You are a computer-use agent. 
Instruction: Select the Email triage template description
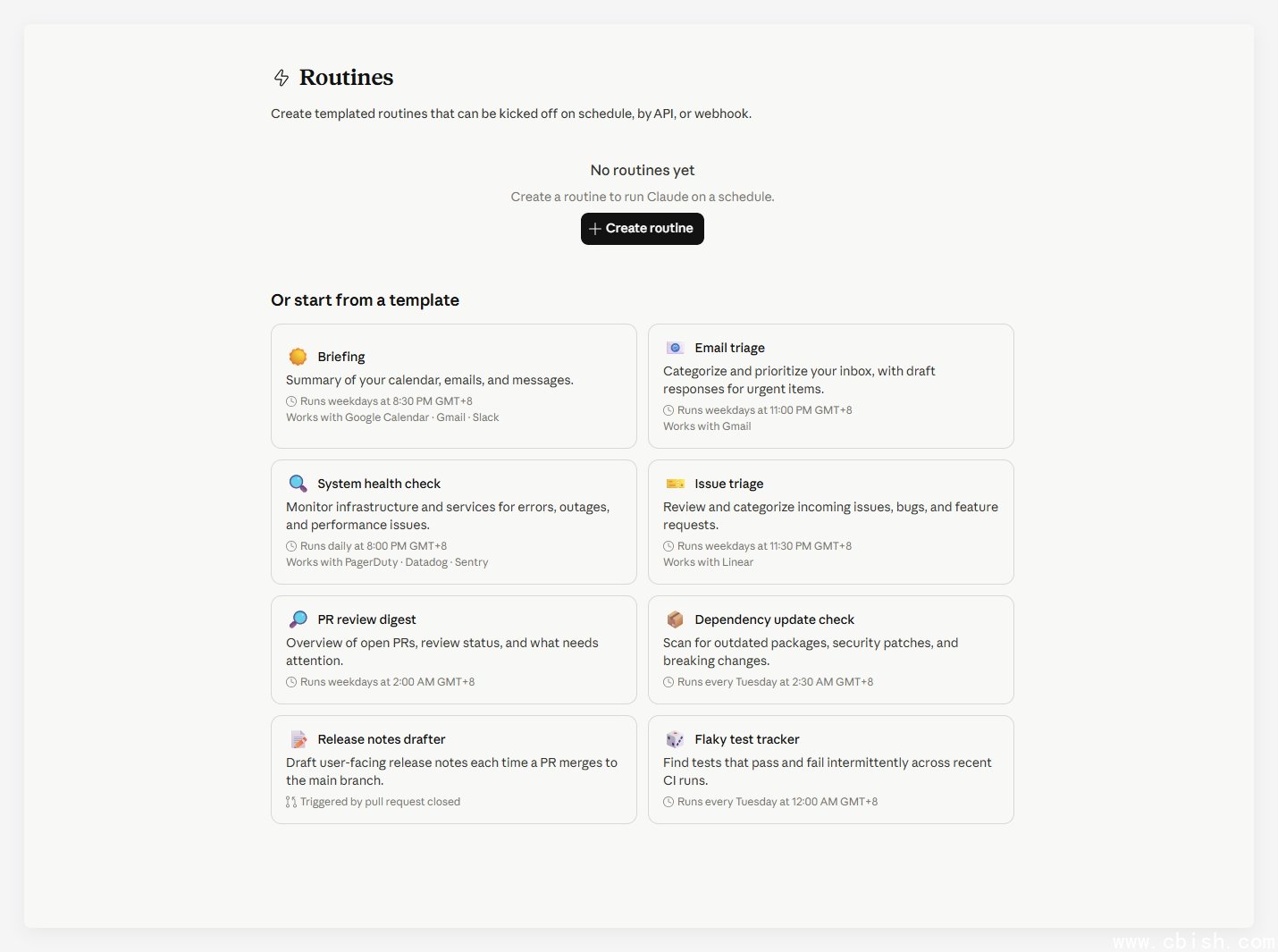tap(799, 380)
